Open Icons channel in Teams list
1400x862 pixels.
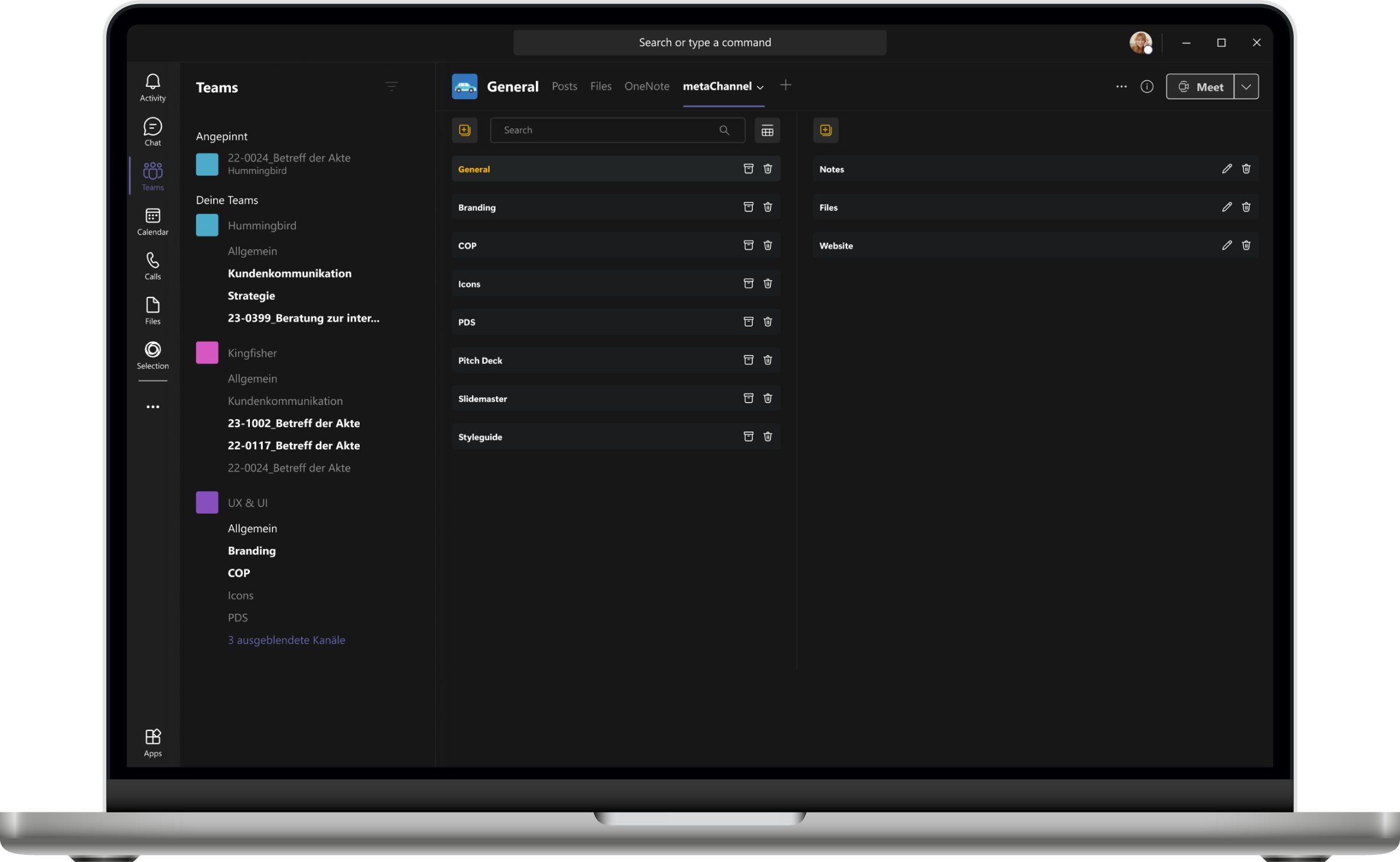(240, 595)
